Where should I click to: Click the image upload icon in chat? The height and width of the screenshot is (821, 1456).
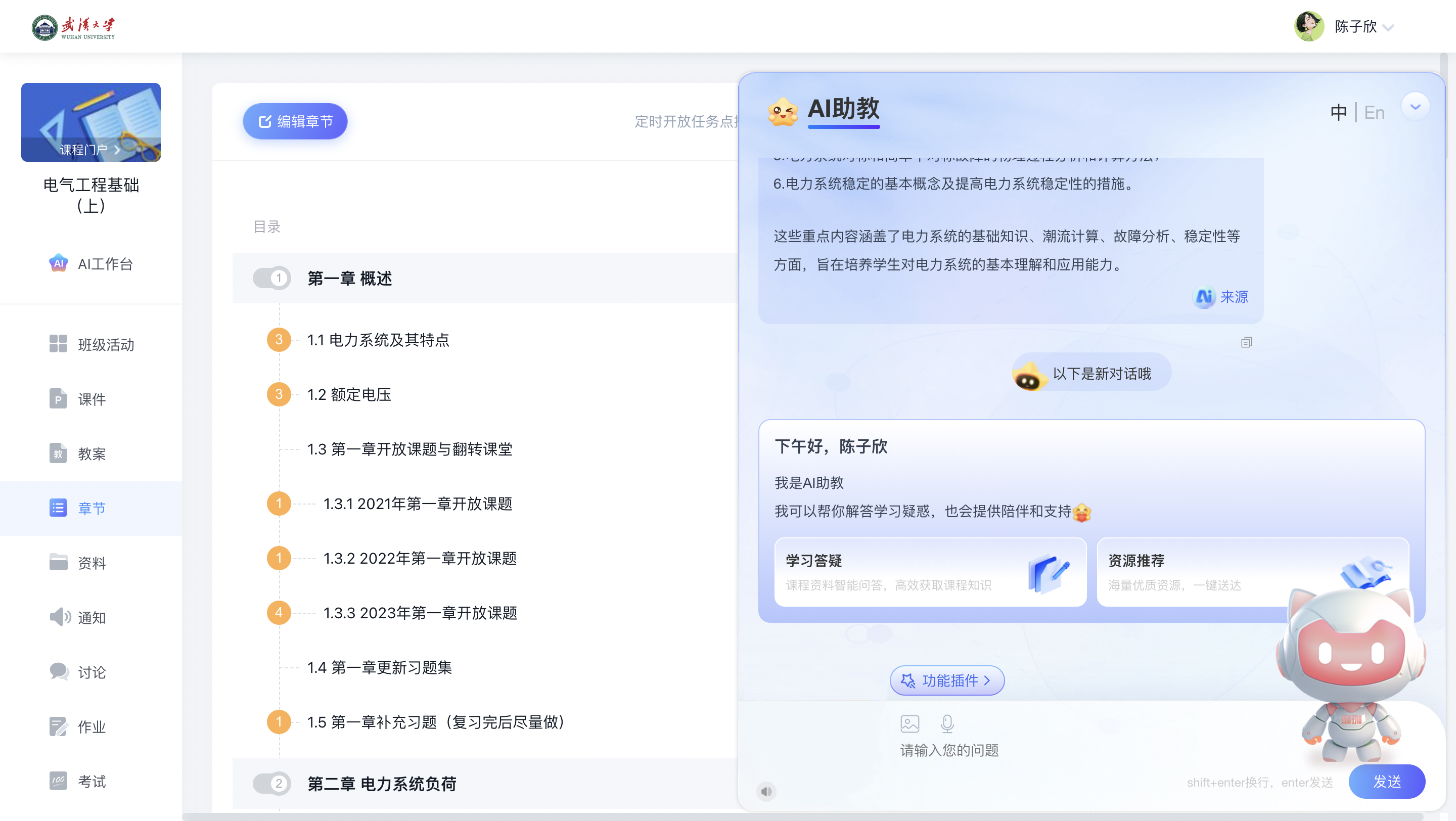909,723
